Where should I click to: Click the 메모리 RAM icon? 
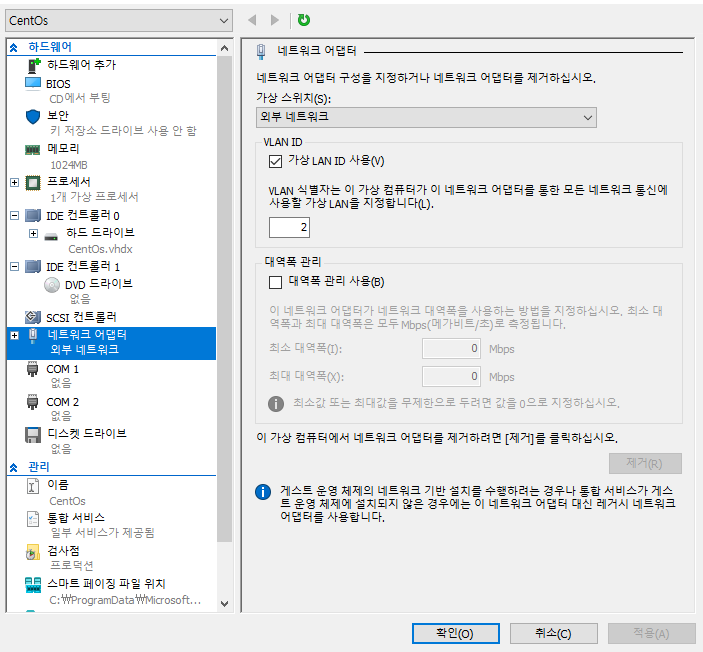pos(32,150)
